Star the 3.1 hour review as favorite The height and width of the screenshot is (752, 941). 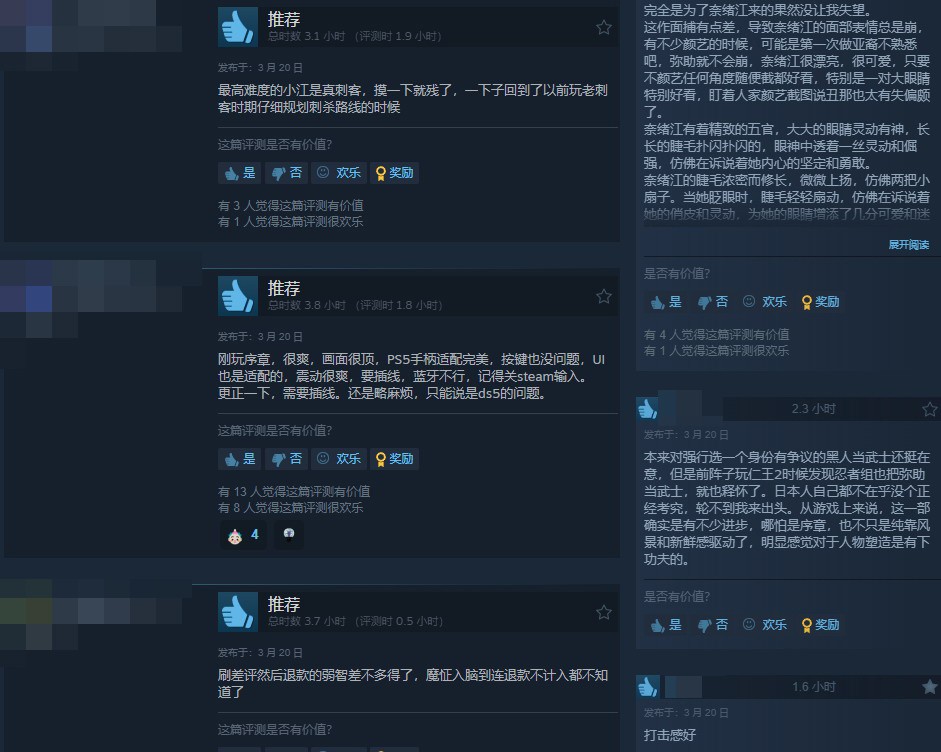coord(604,28)
